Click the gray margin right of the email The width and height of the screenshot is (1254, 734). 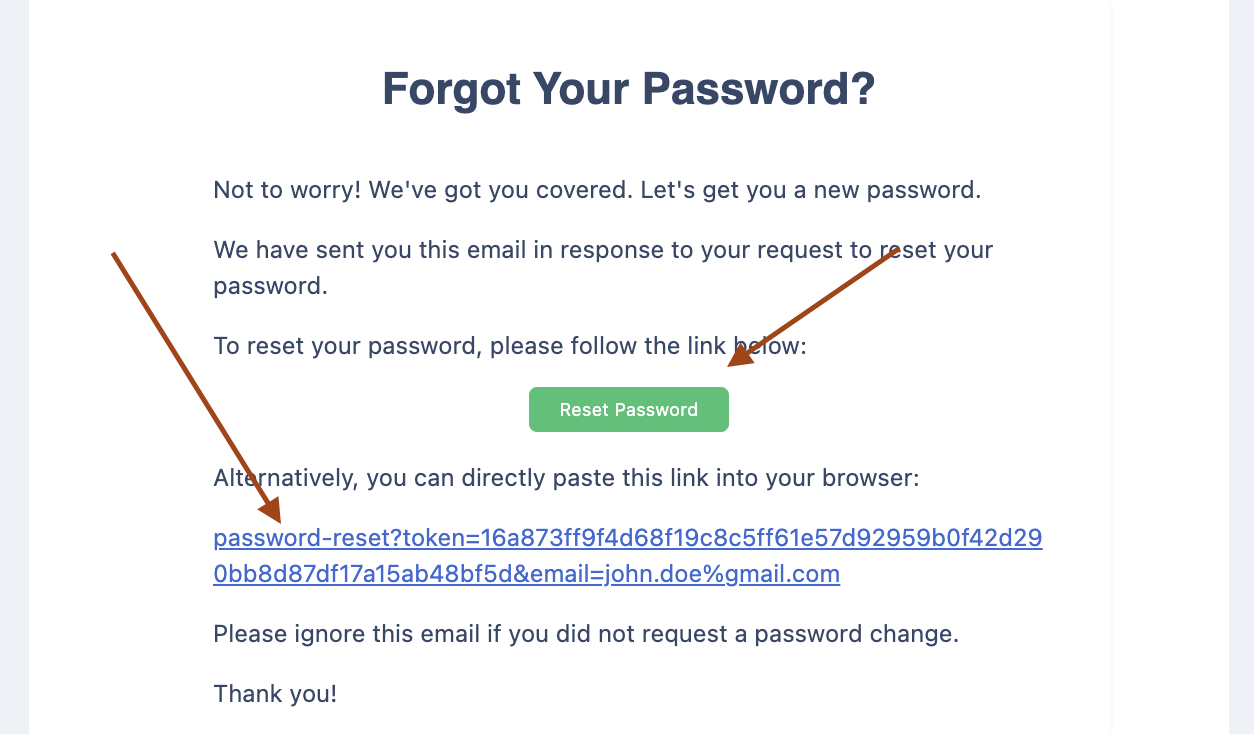coord(1241,367)
